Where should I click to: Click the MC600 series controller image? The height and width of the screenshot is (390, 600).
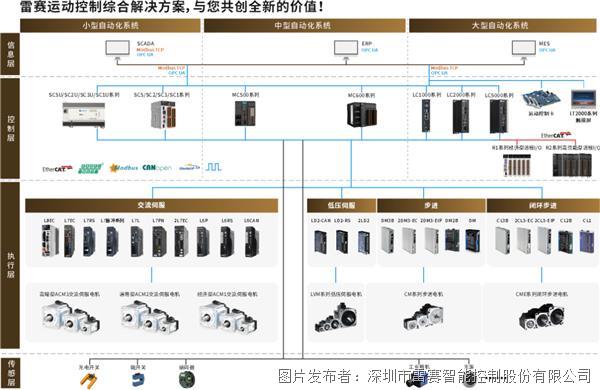click(362, 115)
